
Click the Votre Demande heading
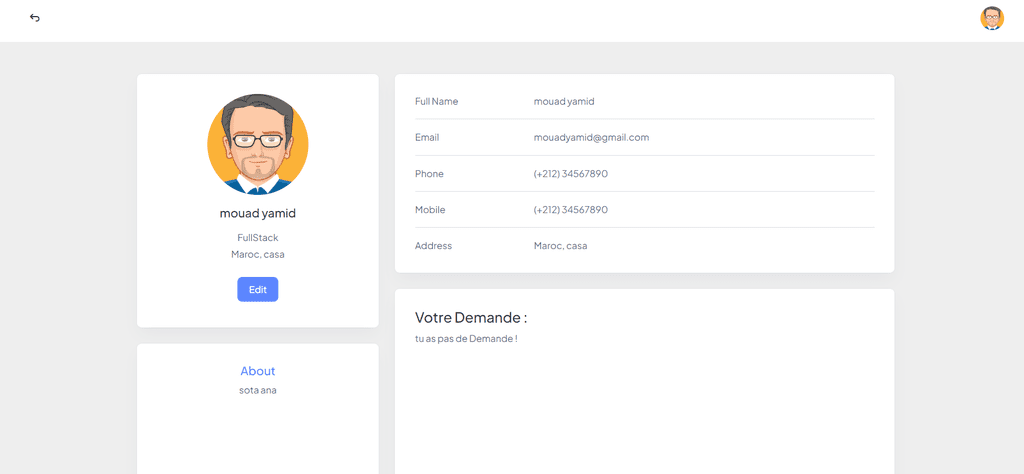coord(471,318)
